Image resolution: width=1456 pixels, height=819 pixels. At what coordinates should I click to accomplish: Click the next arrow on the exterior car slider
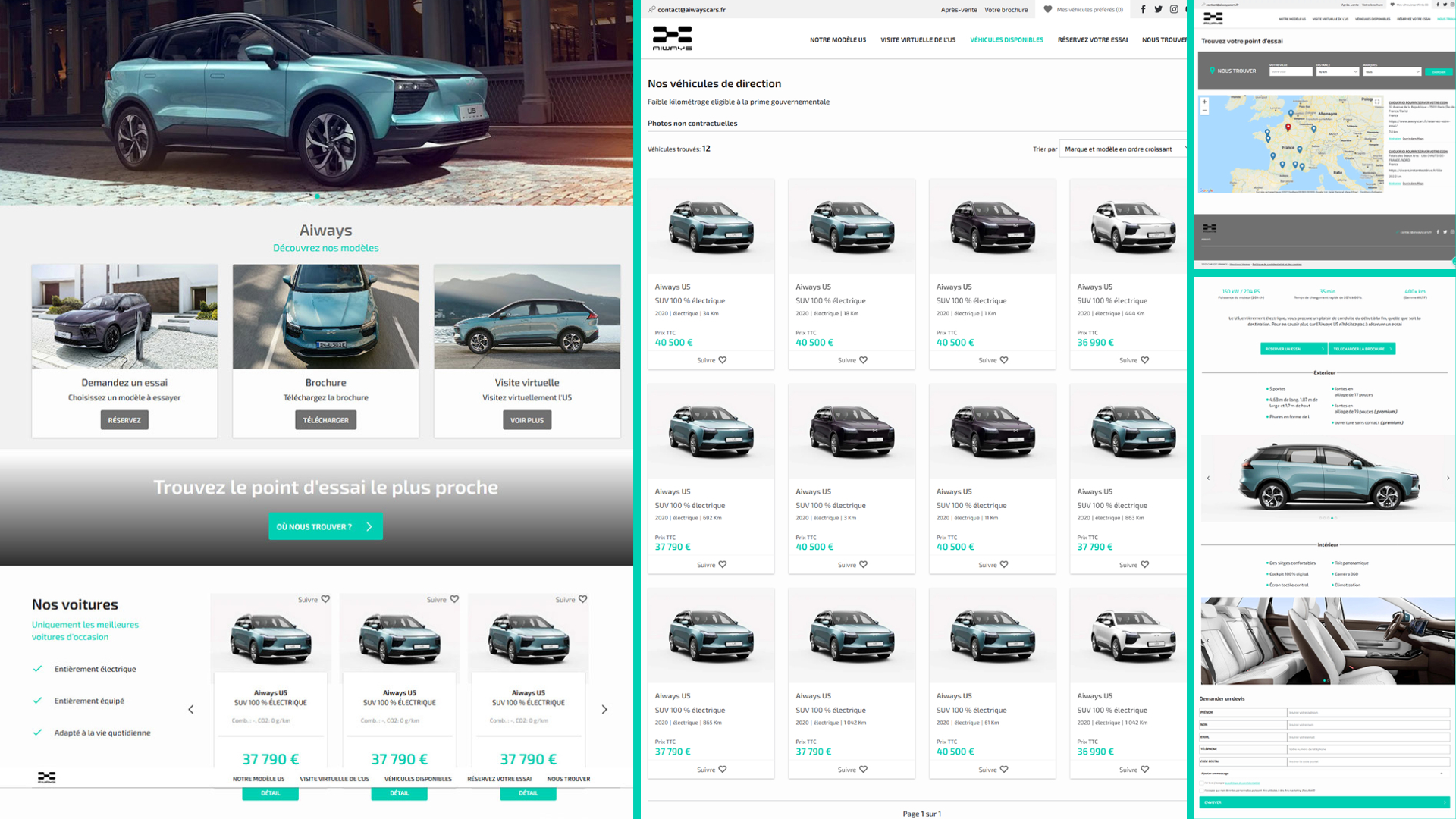point(1448,479)
